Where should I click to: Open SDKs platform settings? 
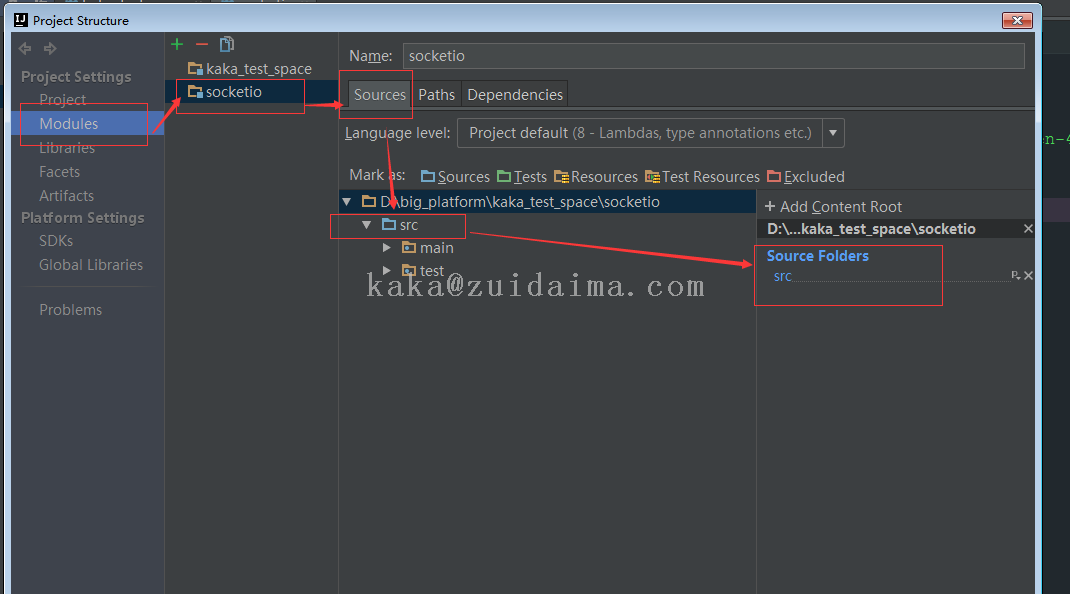56,241
